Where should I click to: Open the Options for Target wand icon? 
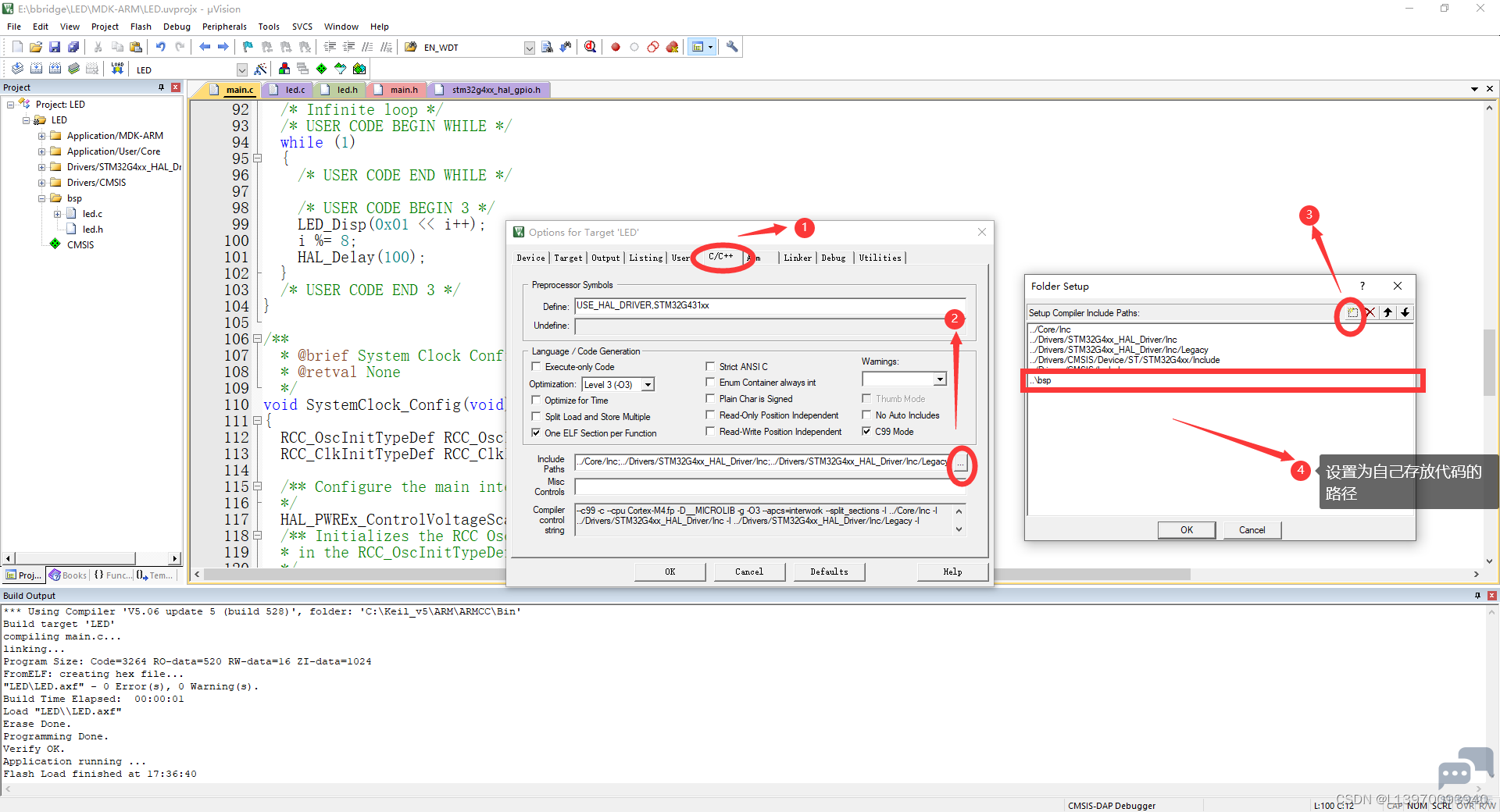pyautogui.click(x=261, y=69)
